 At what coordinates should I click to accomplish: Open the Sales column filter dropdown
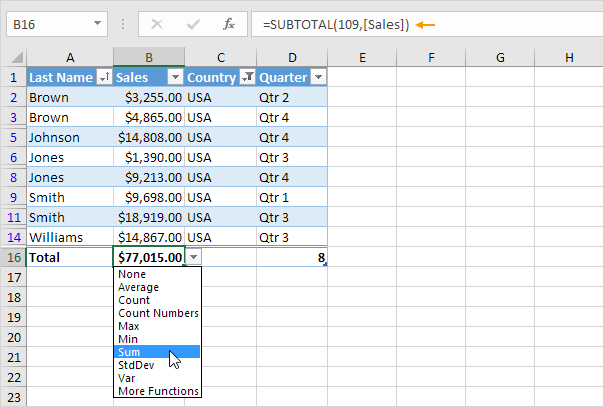coord(175,77)
